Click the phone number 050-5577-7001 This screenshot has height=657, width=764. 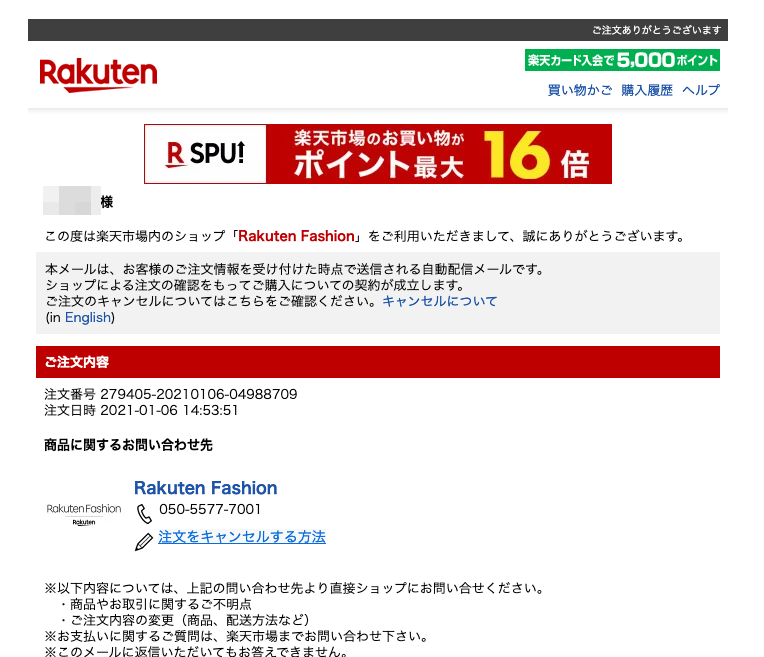[210, 509]
